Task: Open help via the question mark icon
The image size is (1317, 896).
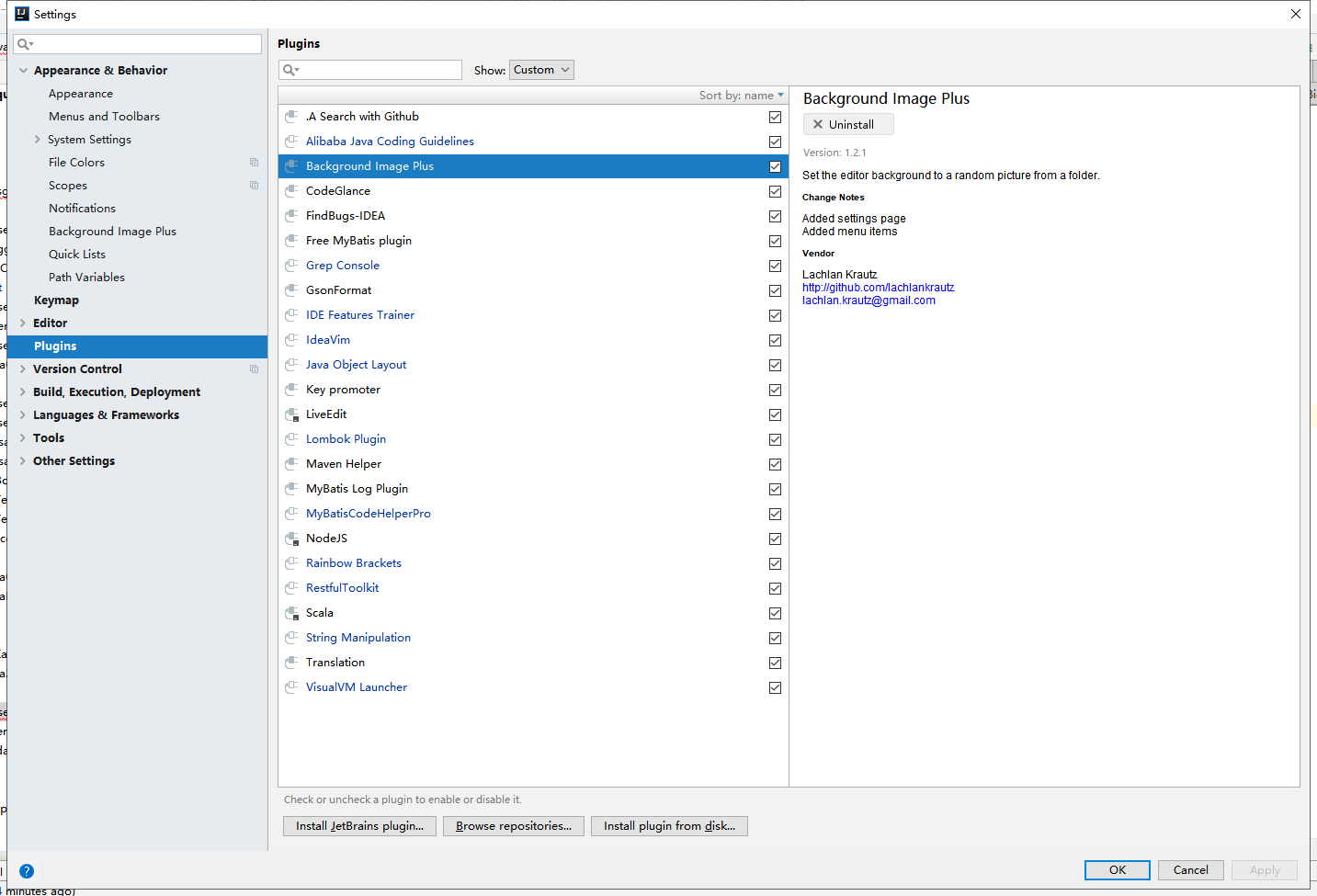Action: click(27, 871)
